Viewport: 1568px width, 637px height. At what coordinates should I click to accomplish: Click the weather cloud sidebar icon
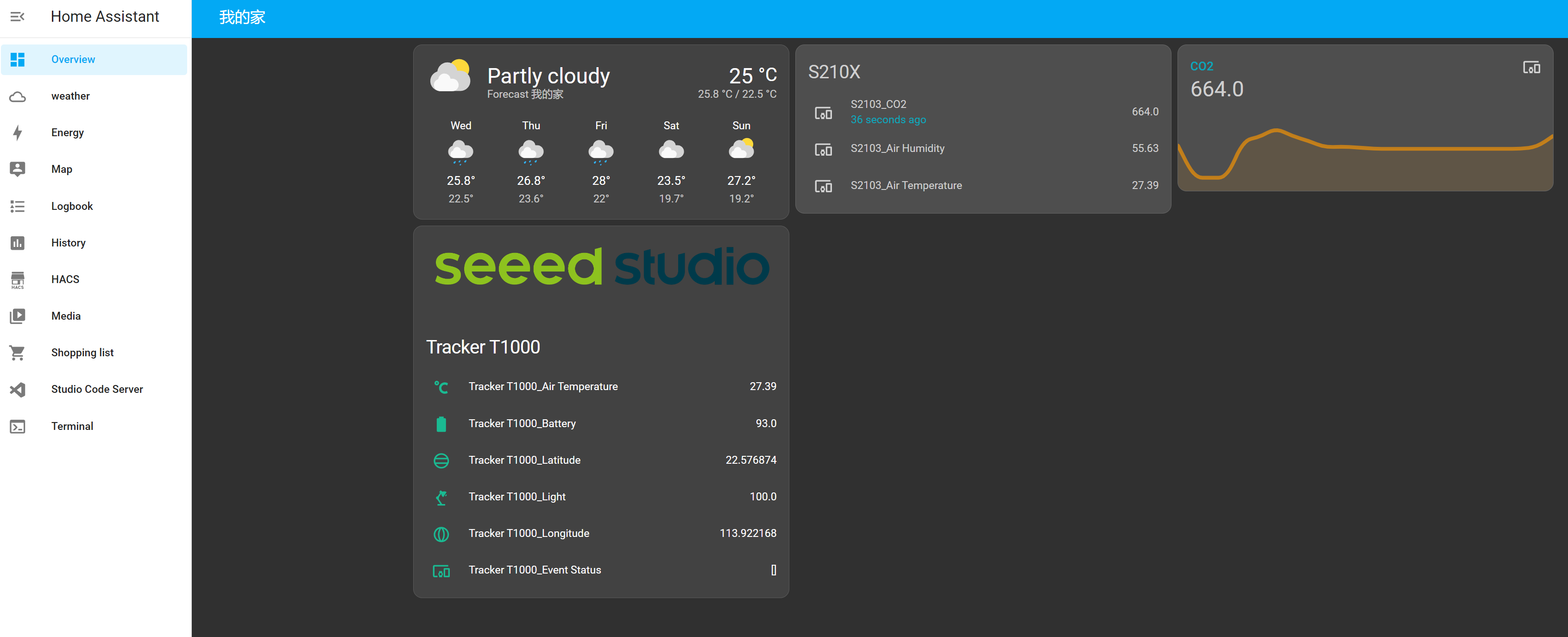18,96
